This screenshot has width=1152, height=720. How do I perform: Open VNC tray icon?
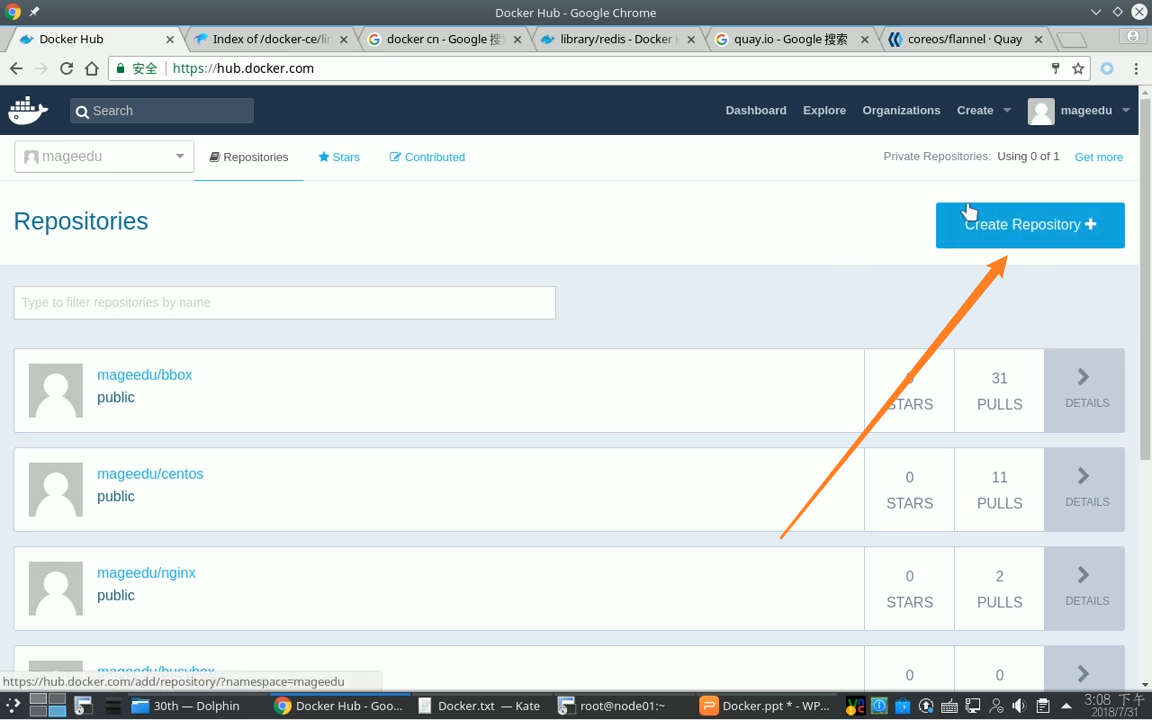[x=855, y=706]
